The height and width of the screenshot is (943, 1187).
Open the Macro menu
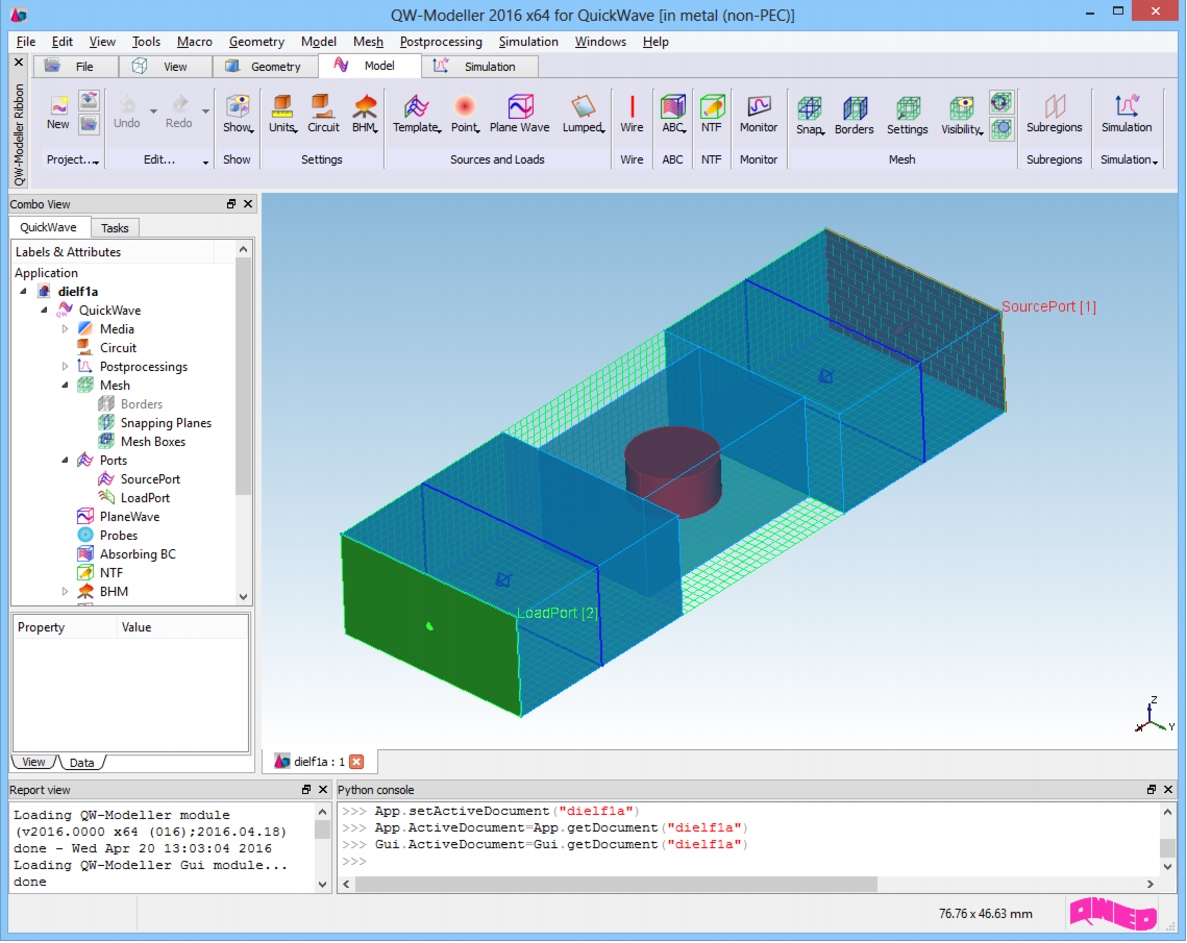(195, 42)
